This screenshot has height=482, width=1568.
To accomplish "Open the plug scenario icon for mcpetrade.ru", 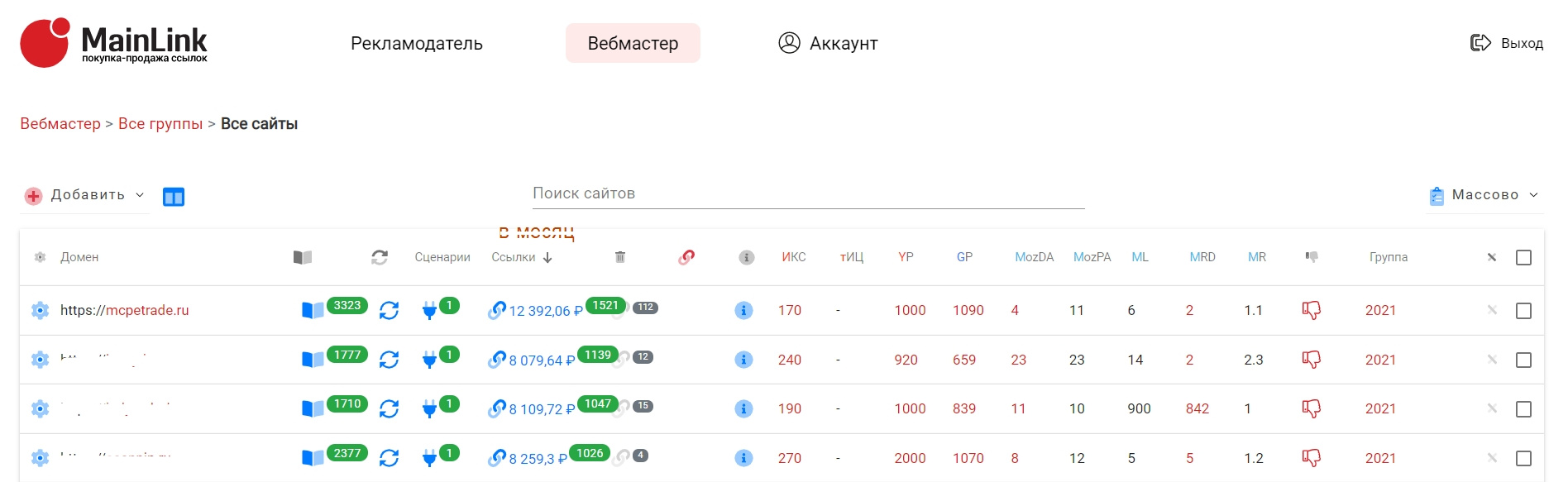I will click(429, 310).
